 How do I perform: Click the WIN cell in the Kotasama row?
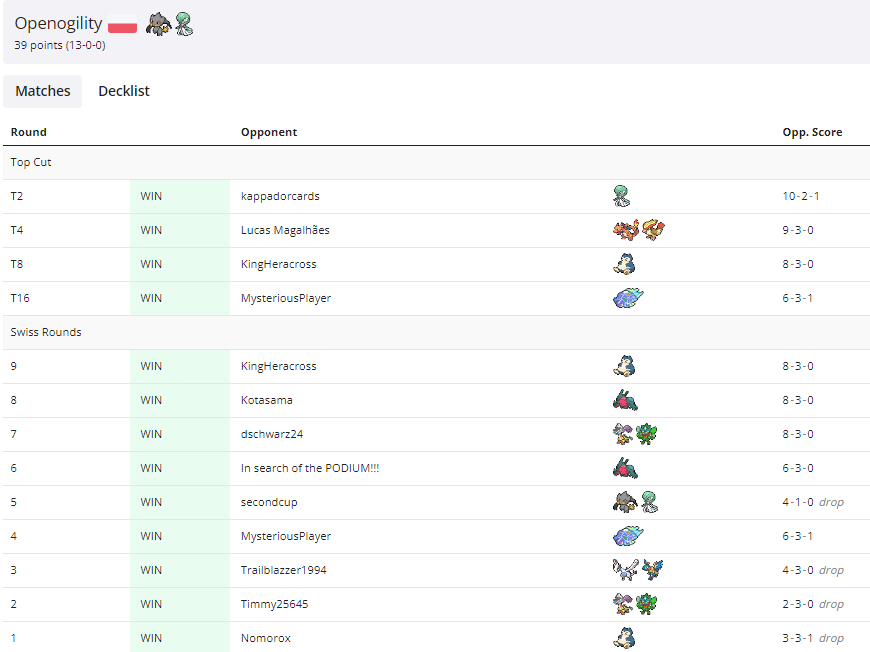[180, 400]
